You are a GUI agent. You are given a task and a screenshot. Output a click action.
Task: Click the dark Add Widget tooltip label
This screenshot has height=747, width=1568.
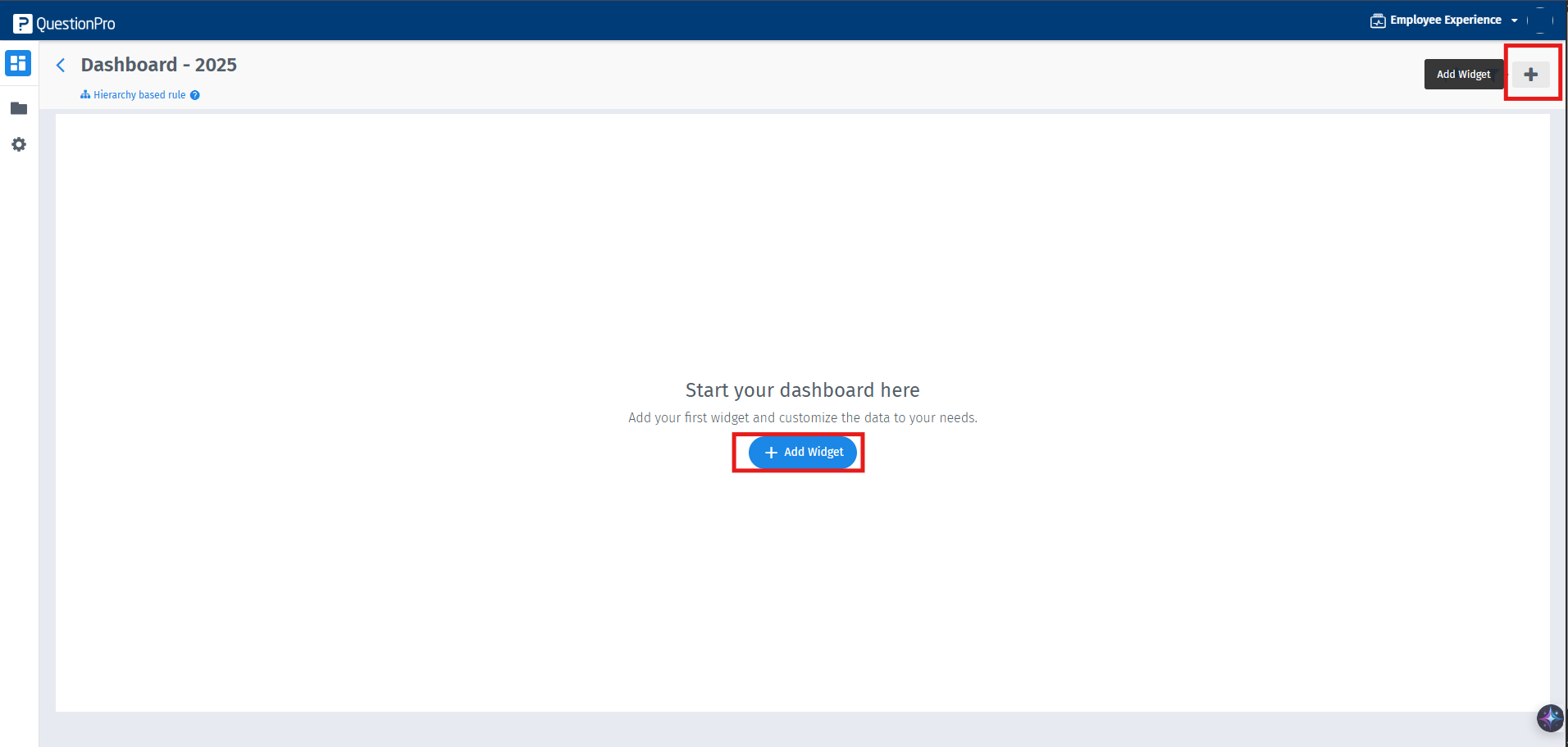click(x=1464, y=74)
